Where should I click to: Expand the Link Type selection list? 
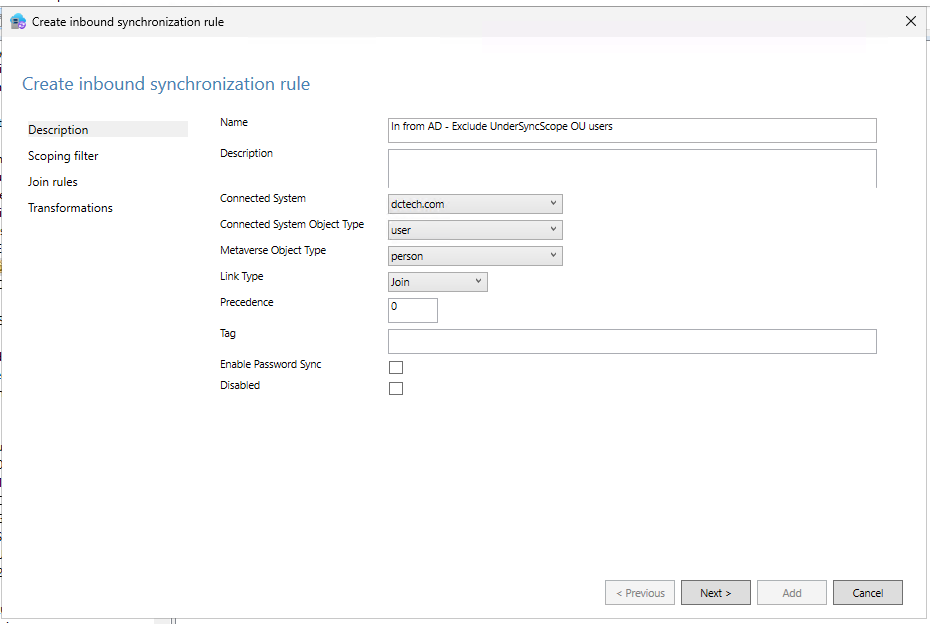point(477,281)
